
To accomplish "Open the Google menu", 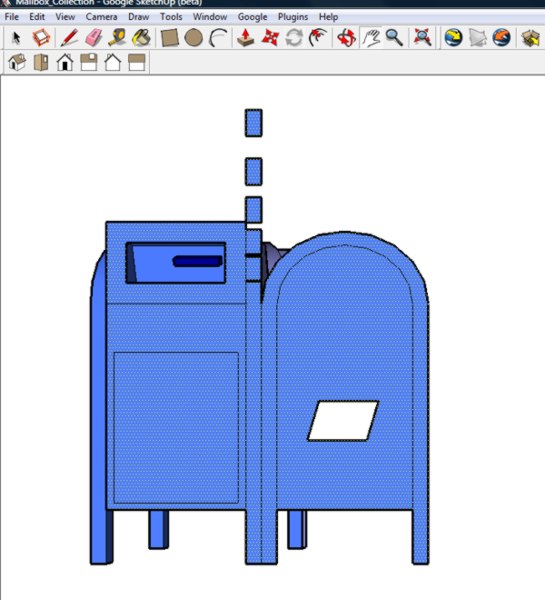I will 253,17.
